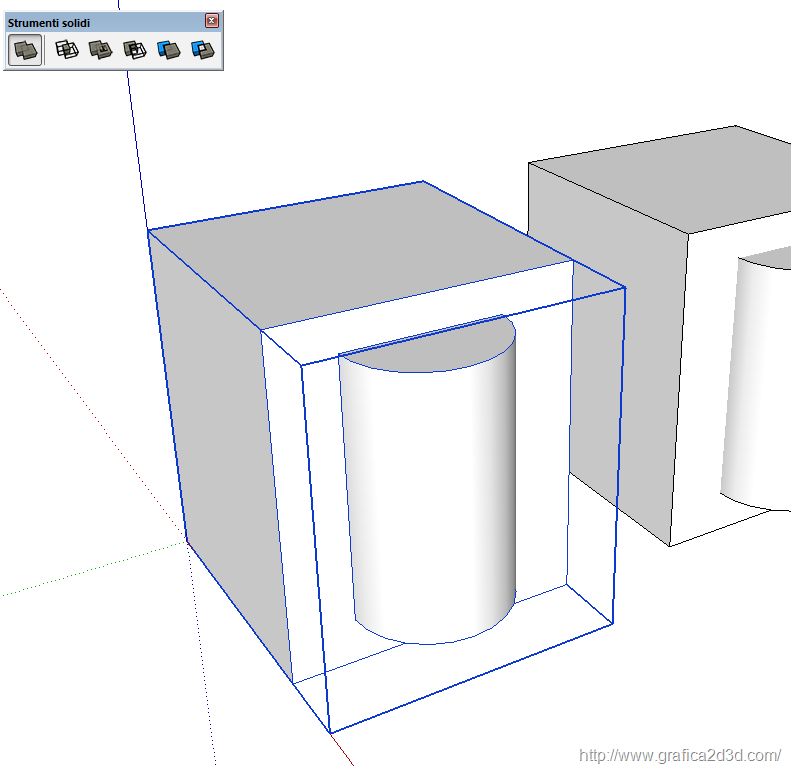Image resolution: width=791 pixels, height=766 pixels.
Task: Select the Outer Shell solid tool
Action: [x=25, y=50]
